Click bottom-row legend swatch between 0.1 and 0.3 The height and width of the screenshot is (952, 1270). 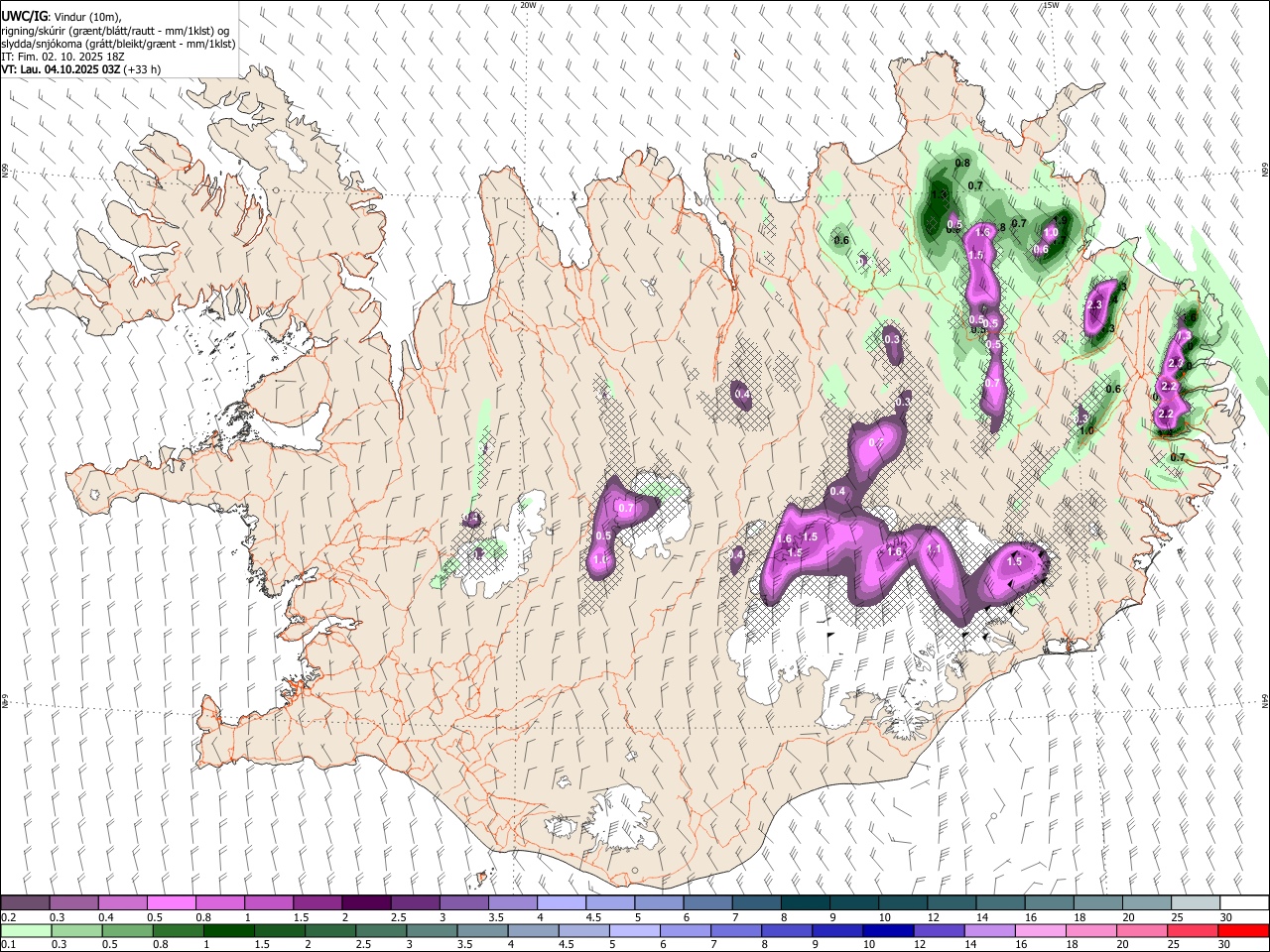click(26, 931)
